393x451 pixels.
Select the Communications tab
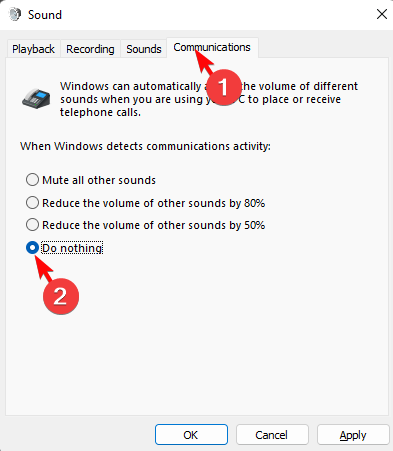[x=212, y=48]
